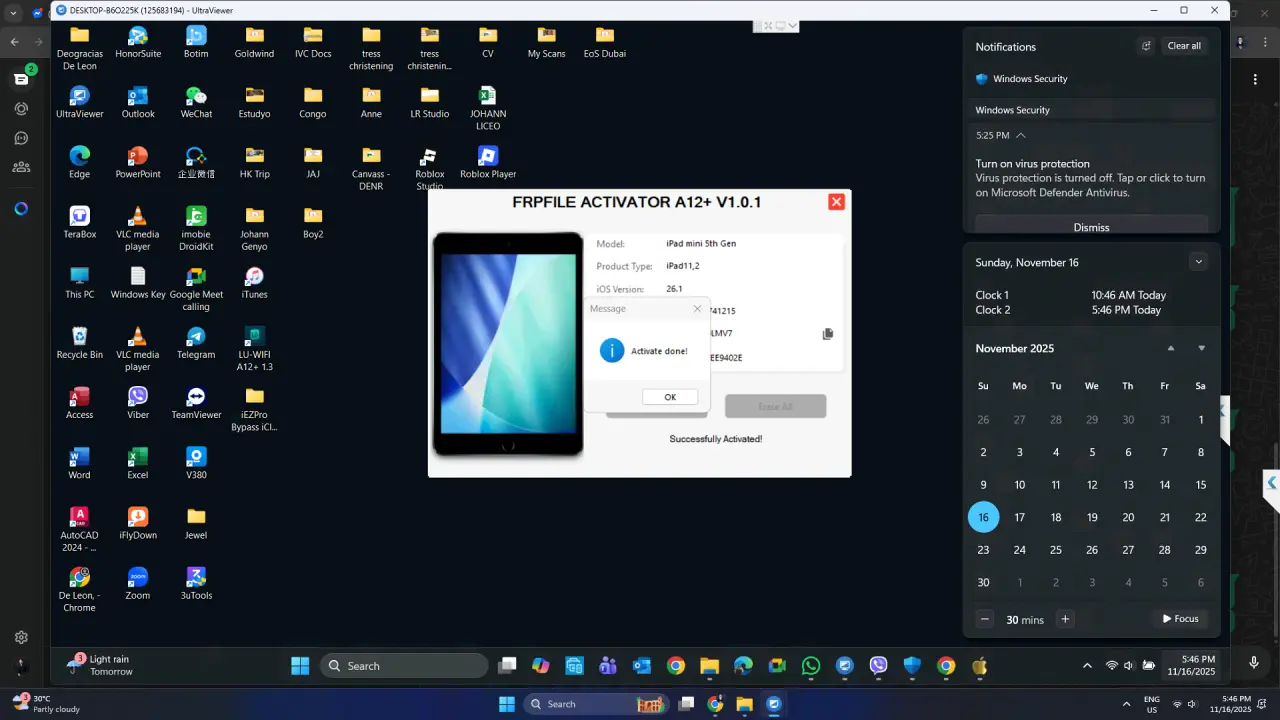Switch input language via ENG US indicator

[x=1151, y=704]
